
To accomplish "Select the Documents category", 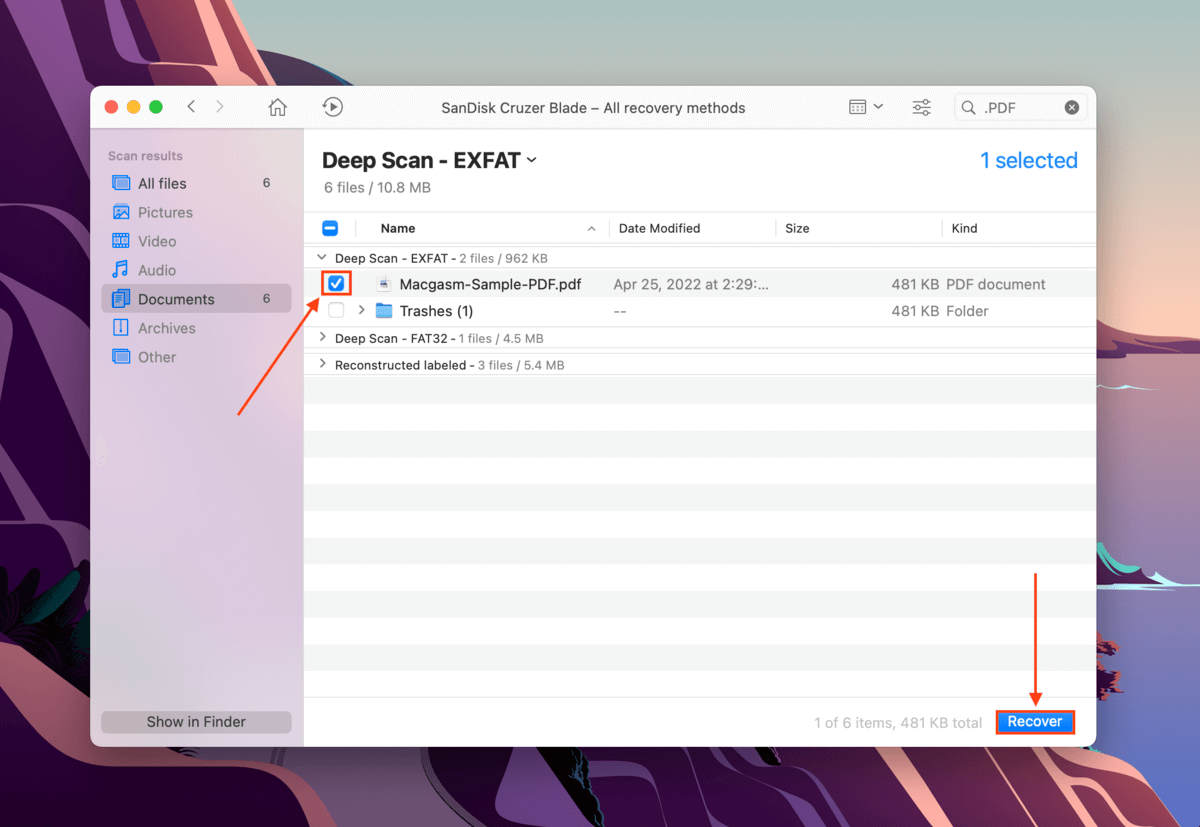I will click(x=196, y=299).
